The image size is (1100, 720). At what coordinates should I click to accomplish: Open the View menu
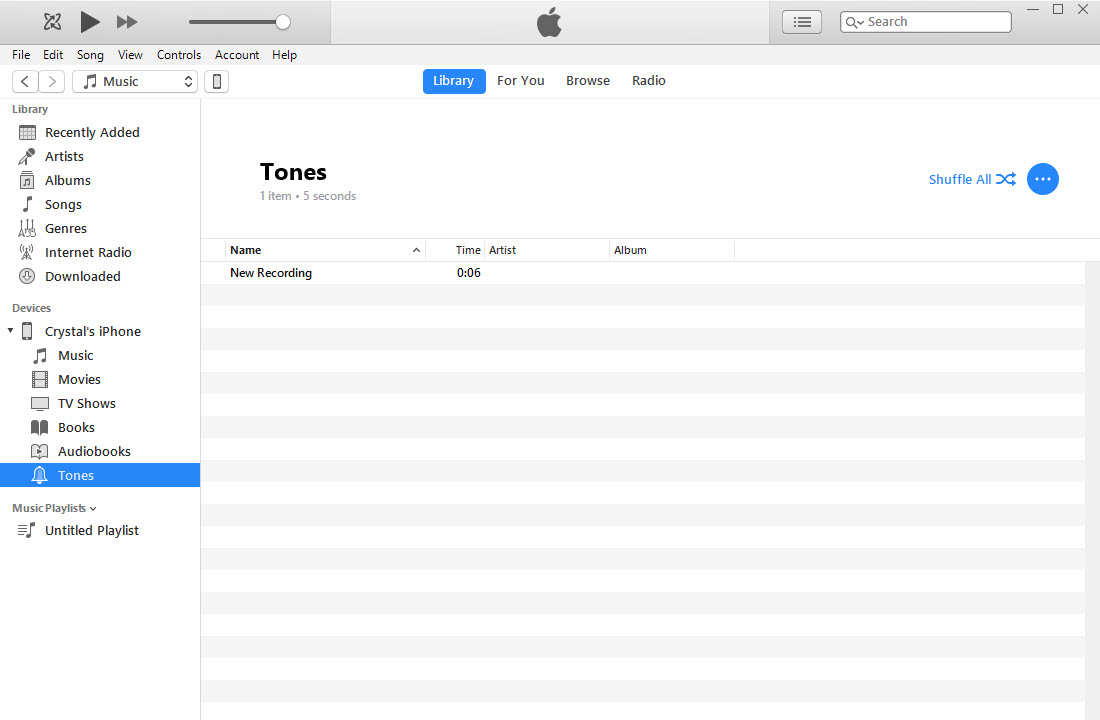[x=130, y=55]
